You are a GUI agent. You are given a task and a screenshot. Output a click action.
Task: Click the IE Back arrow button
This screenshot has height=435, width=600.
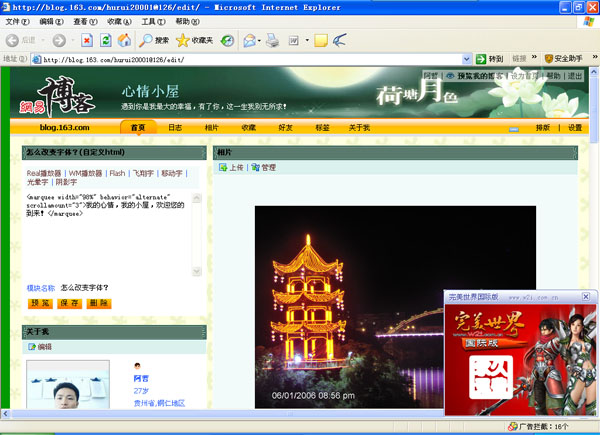coord(13,40)
